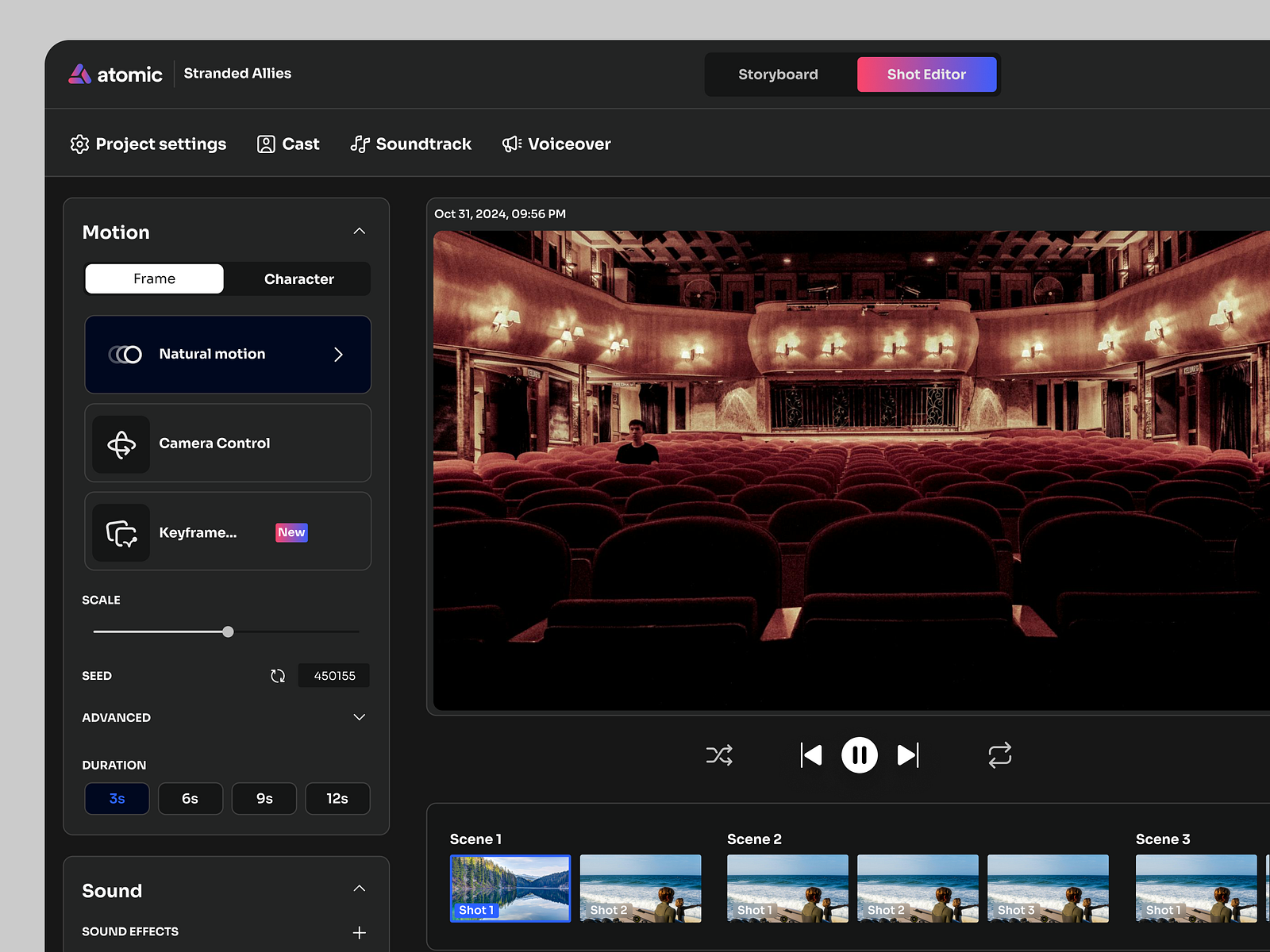This screenshot has width=1270, height=952.
Task: Select the Camera Control icon
Action: [121, 443]
